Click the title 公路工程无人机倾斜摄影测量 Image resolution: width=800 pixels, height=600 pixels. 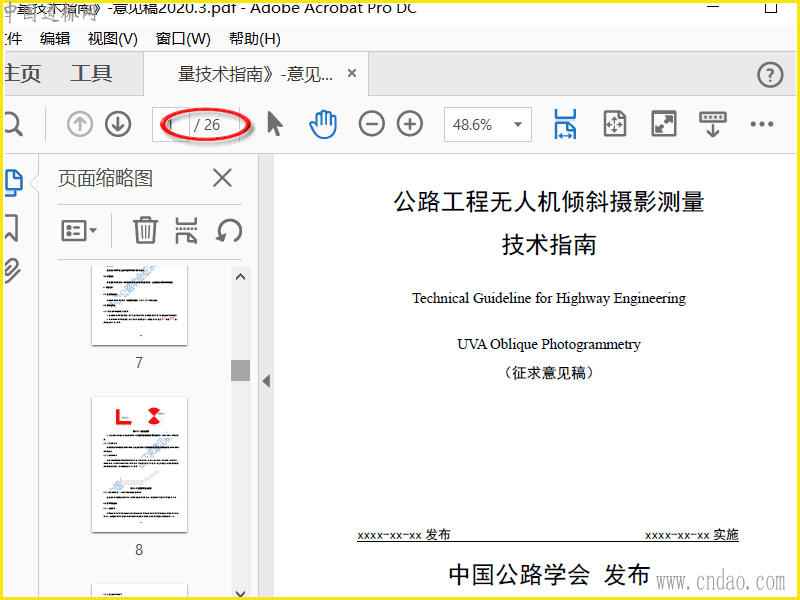(549, 202)
